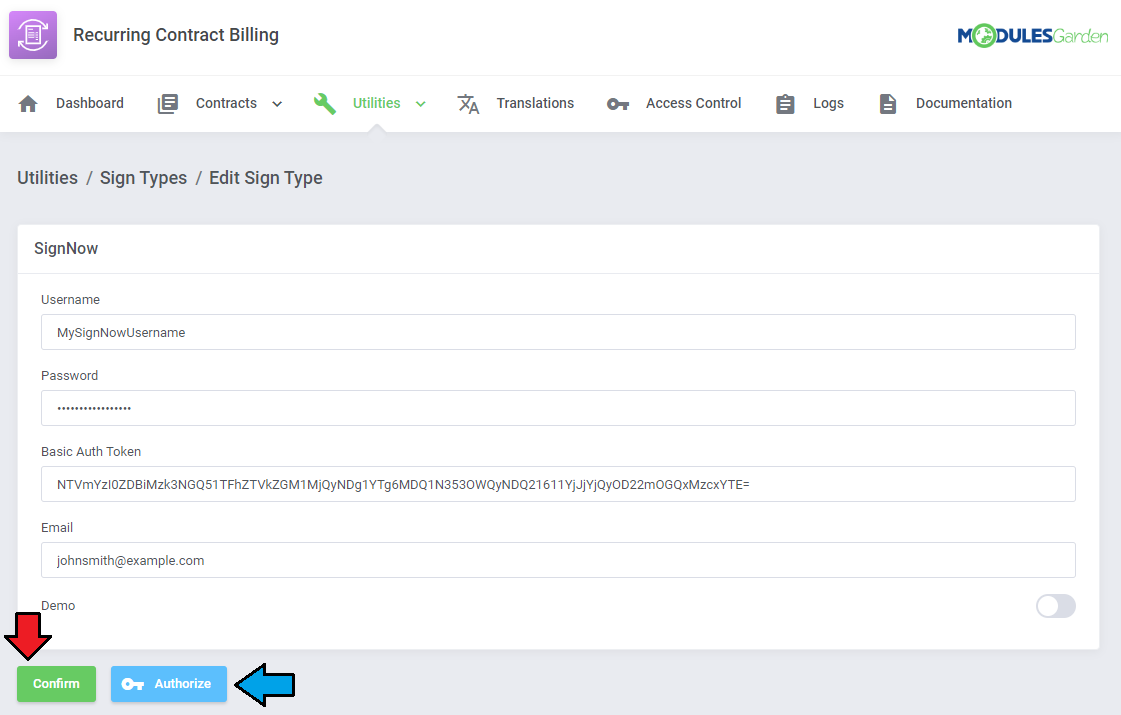This screenshot has height=715, width=1121.
Task: Click the Translations language icon
Action: (468, 104)
